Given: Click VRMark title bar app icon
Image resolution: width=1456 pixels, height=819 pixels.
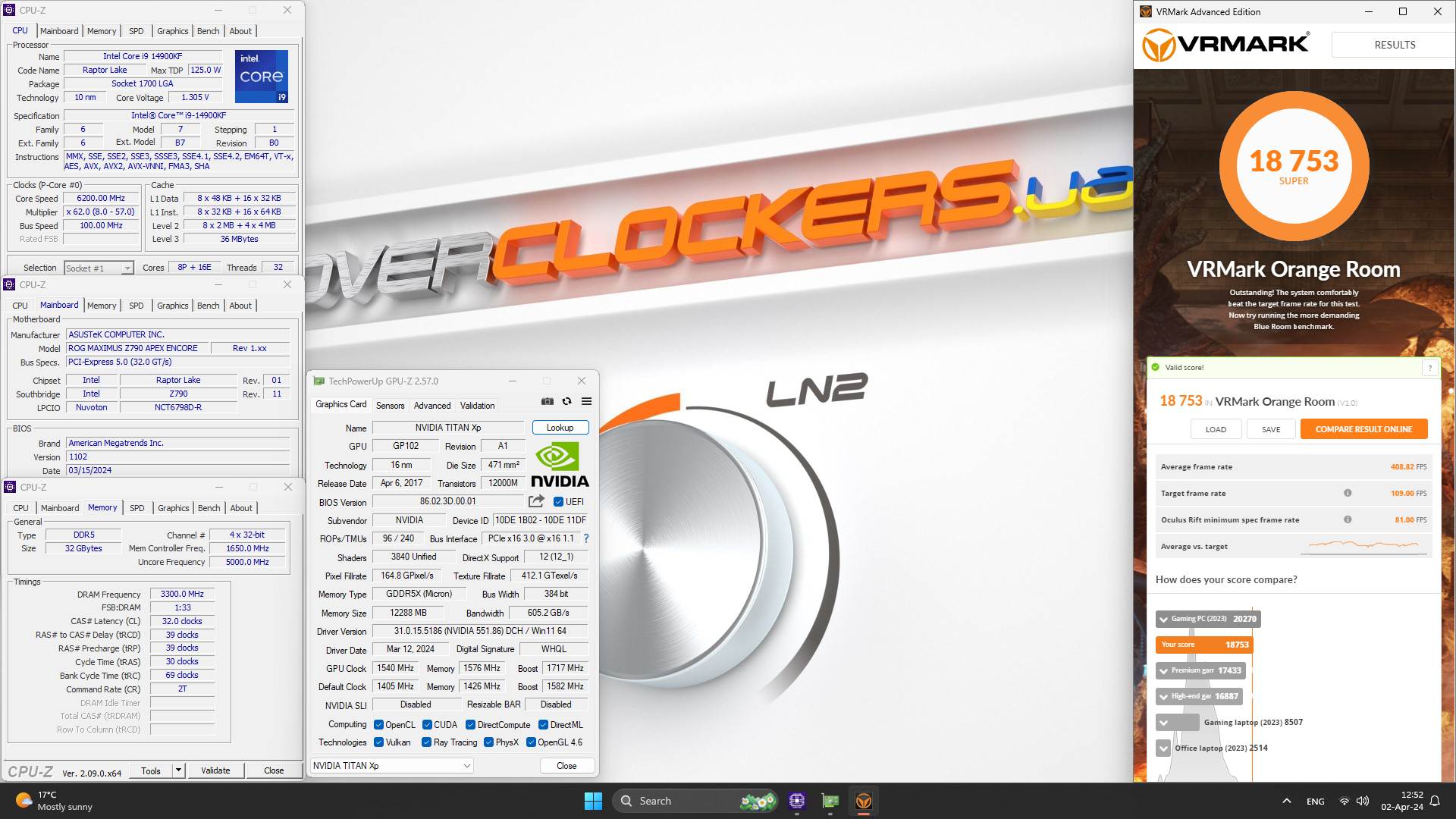Looking at the screenshot, I should point(1146,11).
